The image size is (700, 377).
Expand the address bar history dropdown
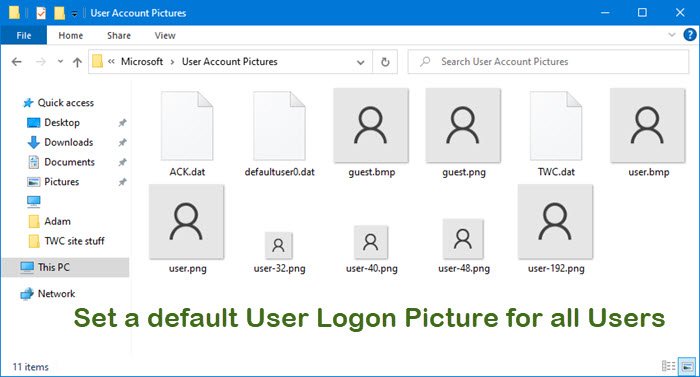[x=361, y=63]
